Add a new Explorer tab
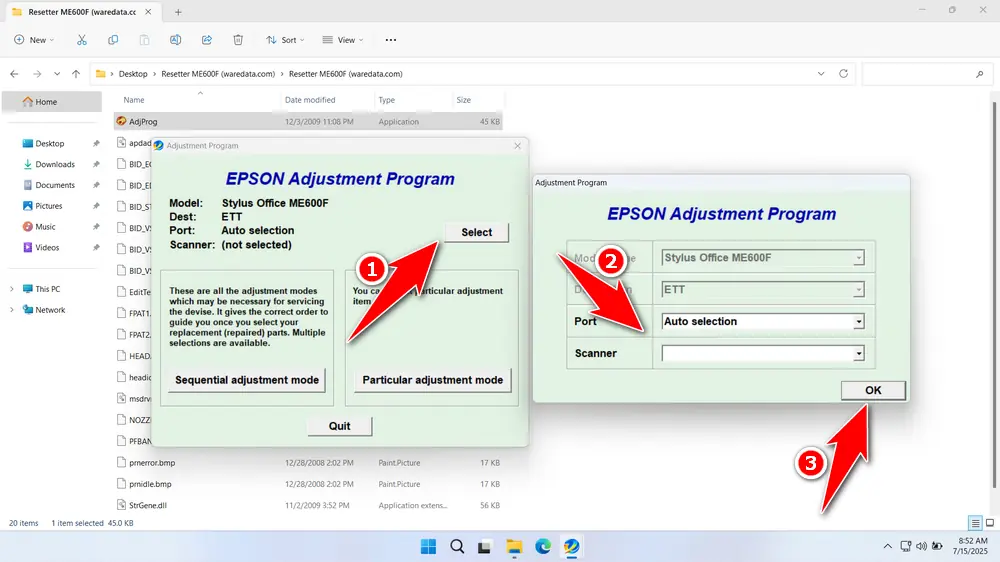The image size is (1000, 562). tap(179, 12)
